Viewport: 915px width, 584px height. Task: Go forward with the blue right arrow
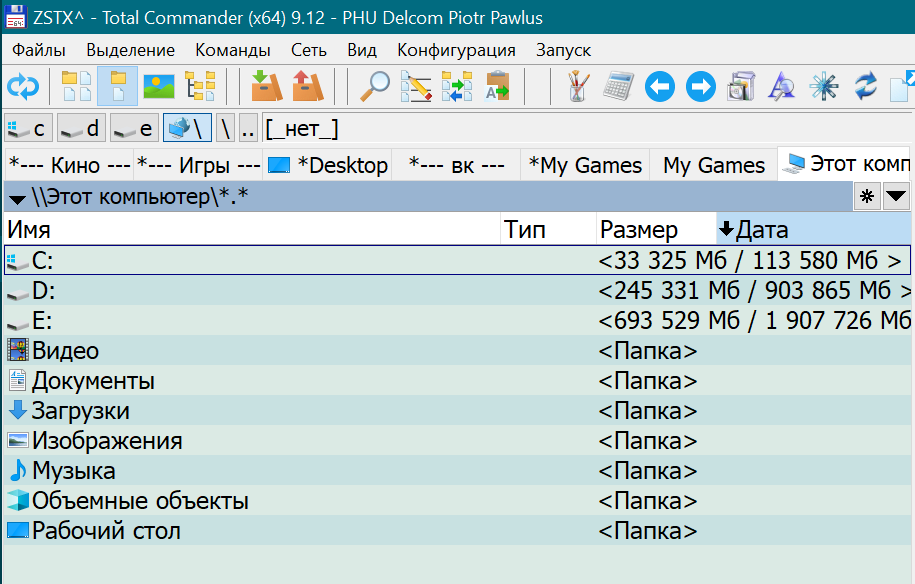point(701,87)
